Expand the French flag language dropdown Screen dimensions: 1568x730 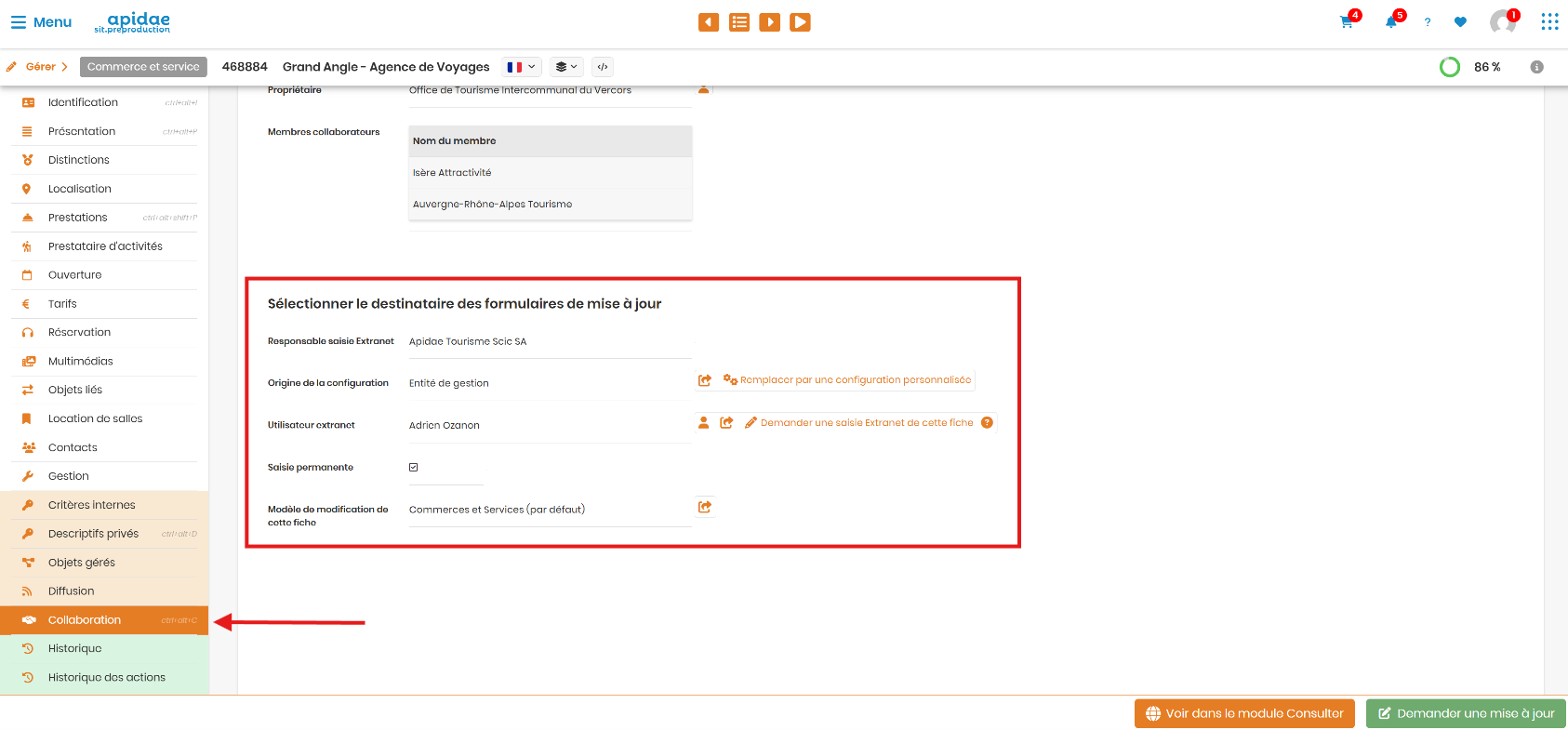tap(522, 67)
